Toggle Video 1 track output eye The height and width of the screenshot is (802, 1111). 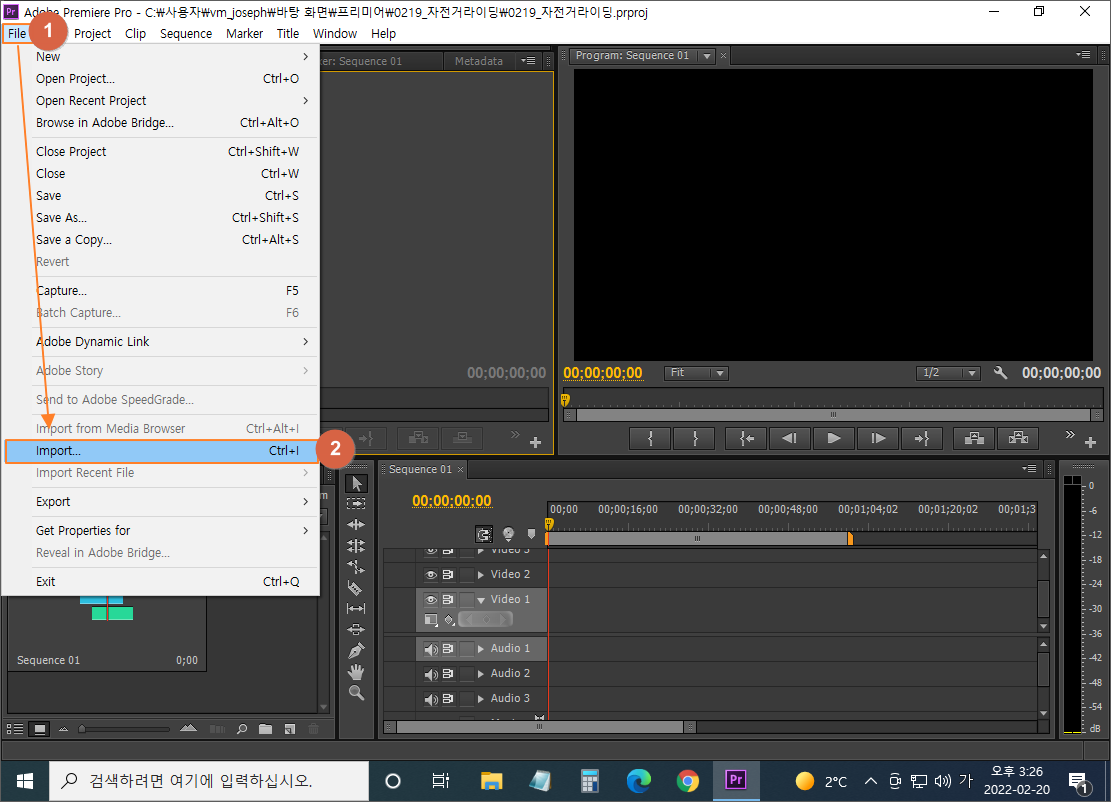431,599
